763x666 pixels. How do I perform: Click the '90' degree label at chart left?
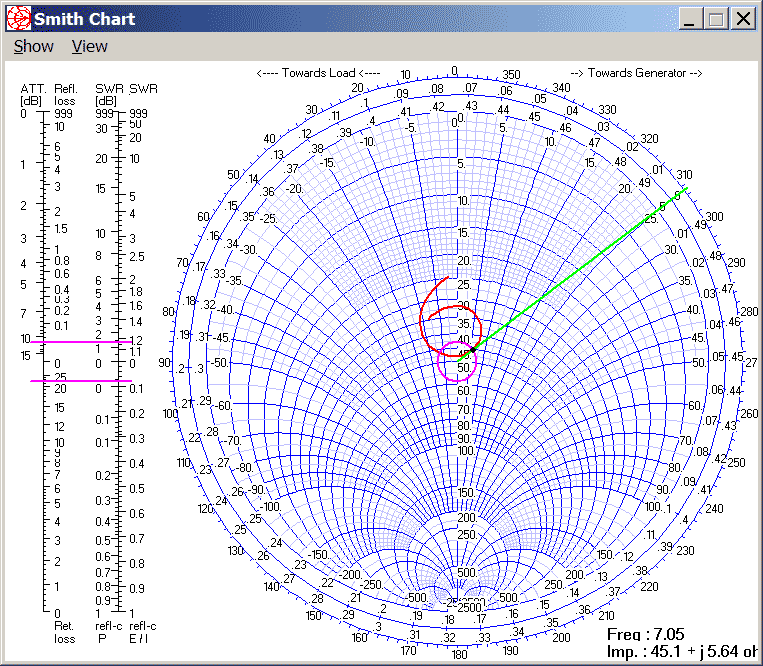pos(164,362)
